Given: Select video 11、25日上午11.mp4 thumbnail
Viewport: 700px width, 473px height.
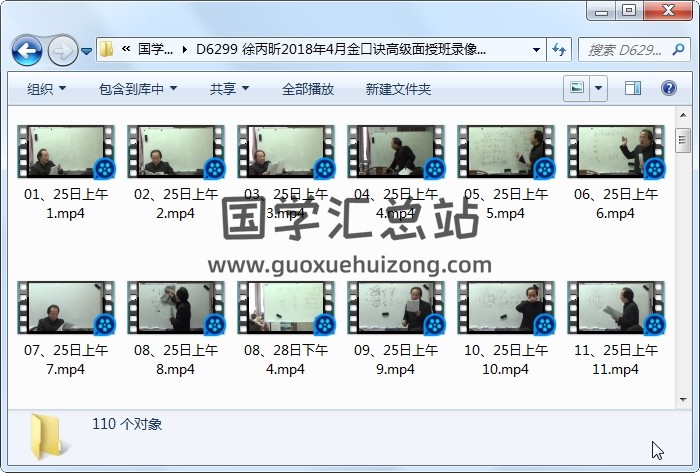Looking at the screenshot, I should [x=616, y=308].
